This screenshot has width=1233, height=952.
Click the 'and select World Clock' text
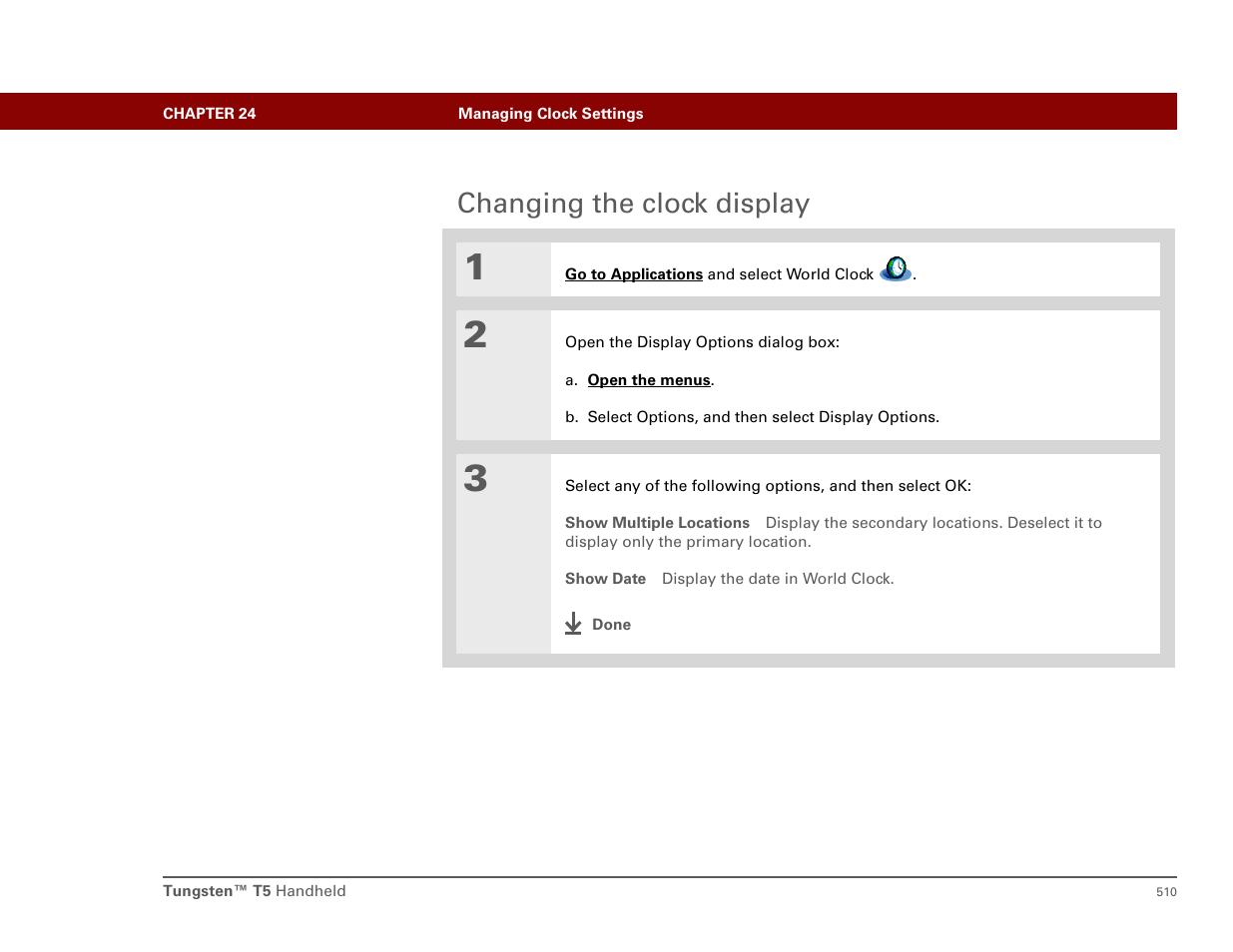pyautogui.click(x=791, y=274)
